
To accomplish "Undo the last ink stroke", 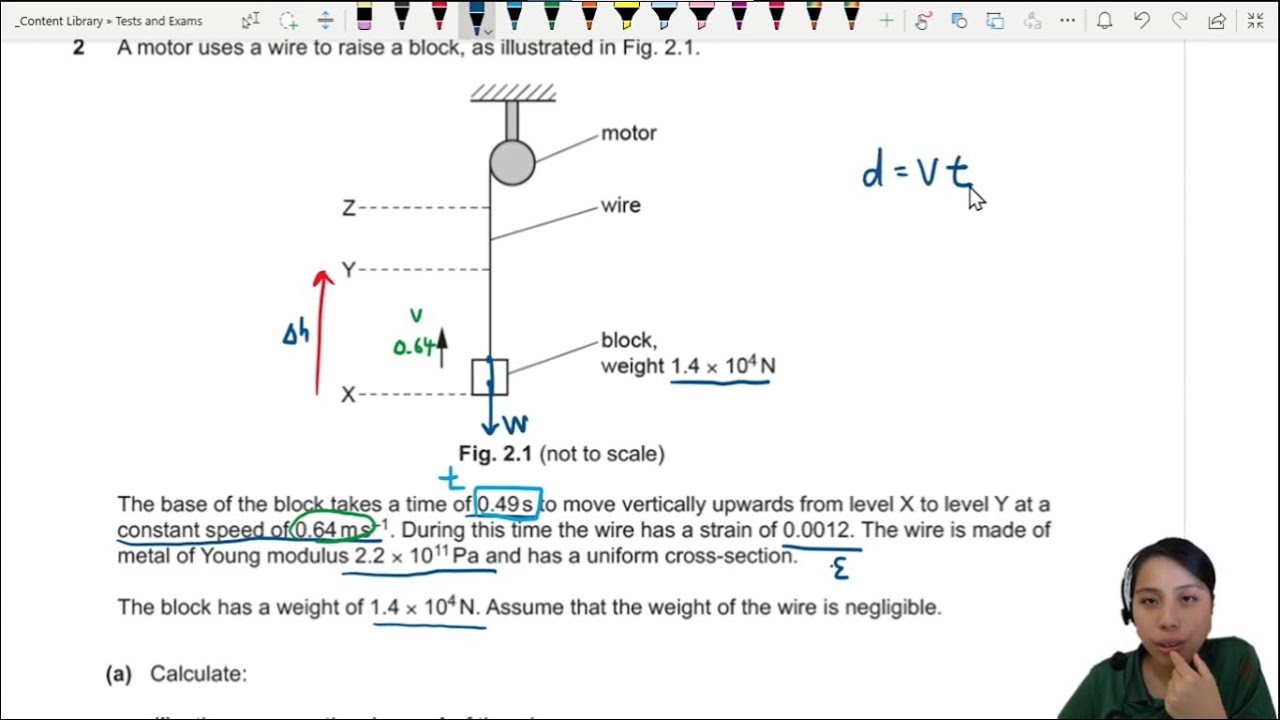I will [1142, 20].
